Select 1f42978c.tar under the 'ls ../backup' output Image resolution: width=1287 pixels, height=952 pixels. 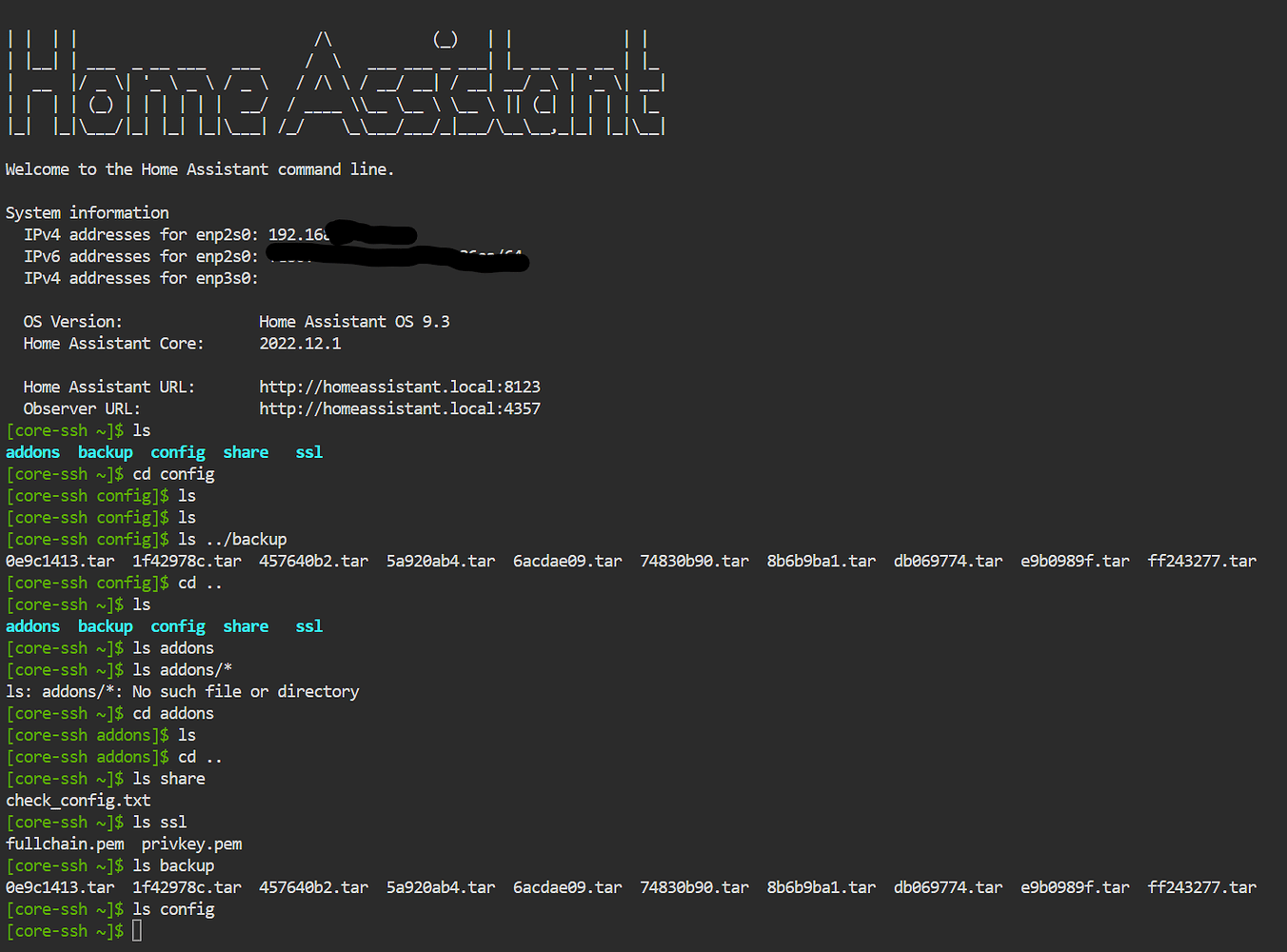coord(187,562)
